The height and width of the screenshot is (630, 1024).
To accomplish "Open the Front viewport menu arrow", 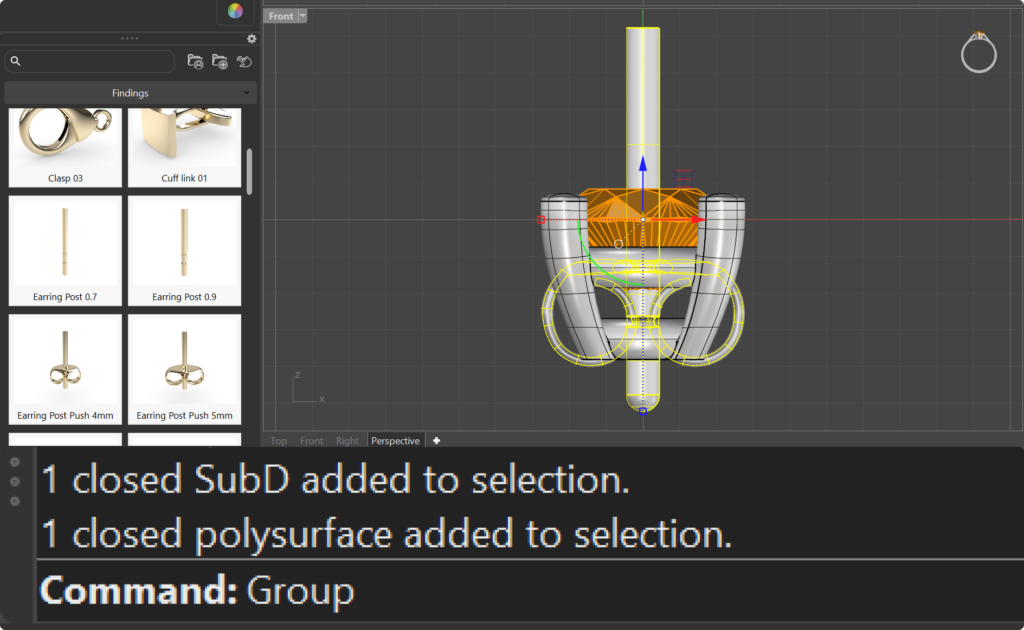I will (x=302, y=16).
